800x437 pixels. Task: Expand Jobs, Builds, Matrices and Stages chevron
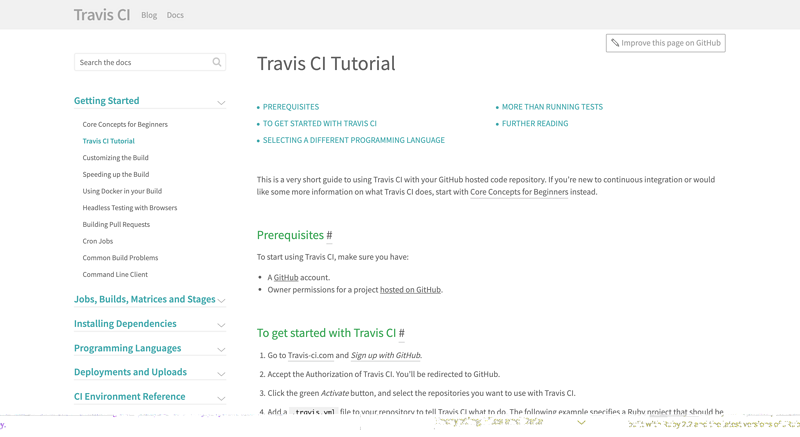tap(221, 301)
